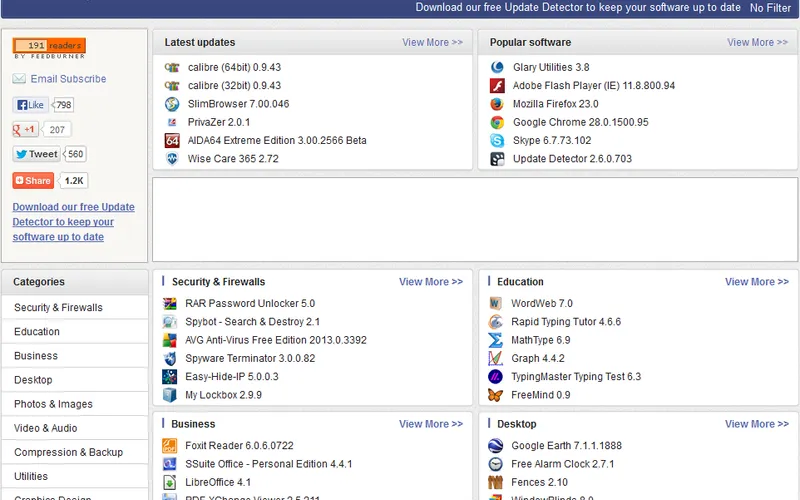The image size is (800, 500).
Task: Open the Google Earth 7.1.1.1888 link
Action: click(x=566, y=446)
